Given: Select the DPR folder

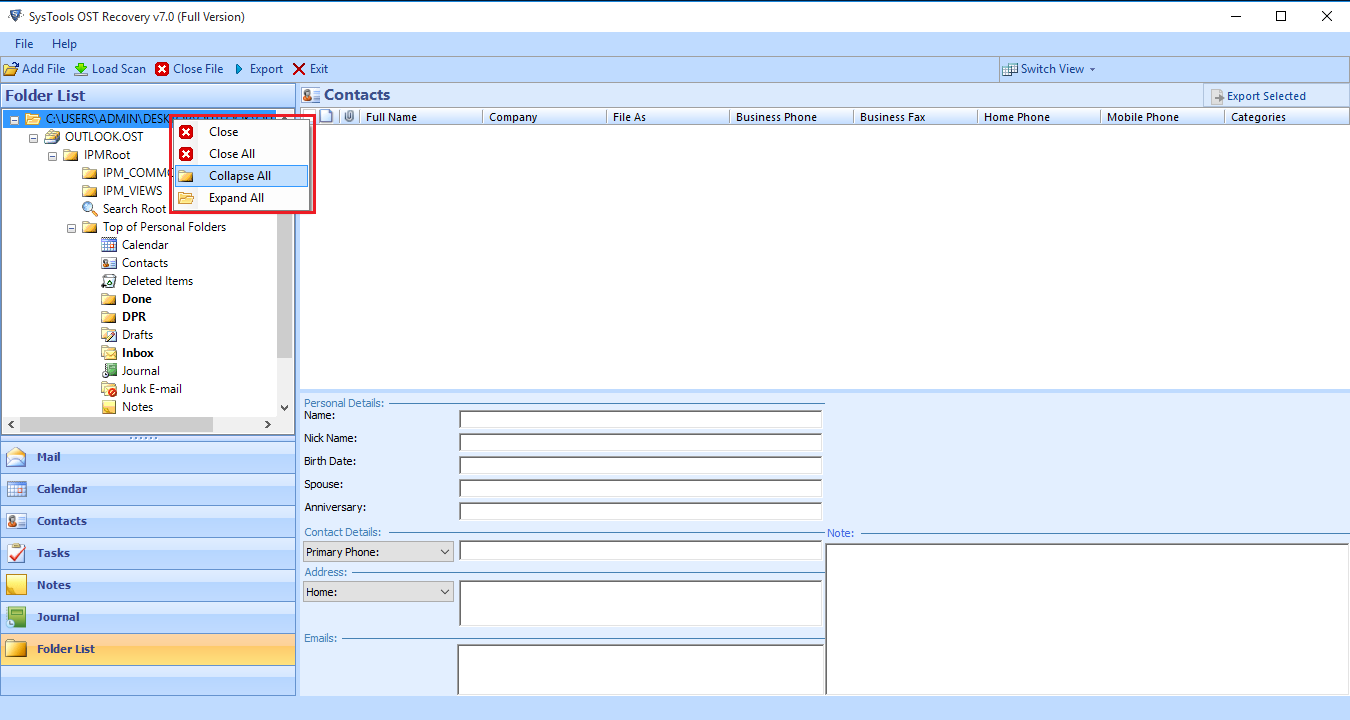Looking at the screenshot, I should [x=134, y=317].
